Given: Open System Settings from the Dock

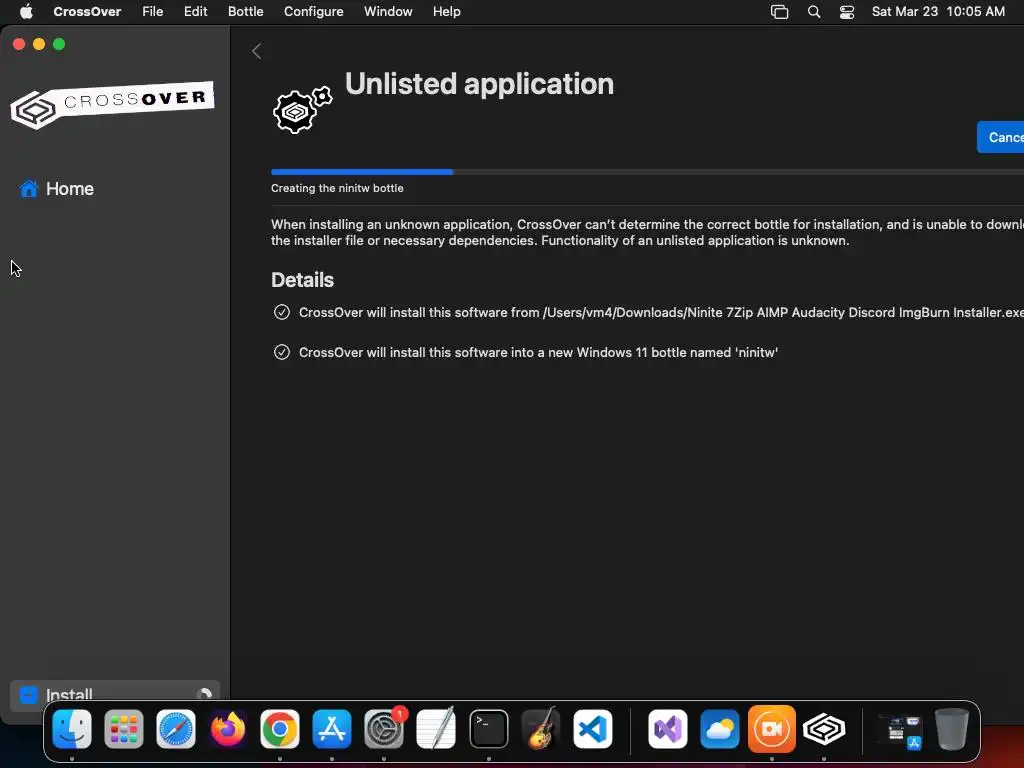Looking at the screenshot, I should [384, 729].
